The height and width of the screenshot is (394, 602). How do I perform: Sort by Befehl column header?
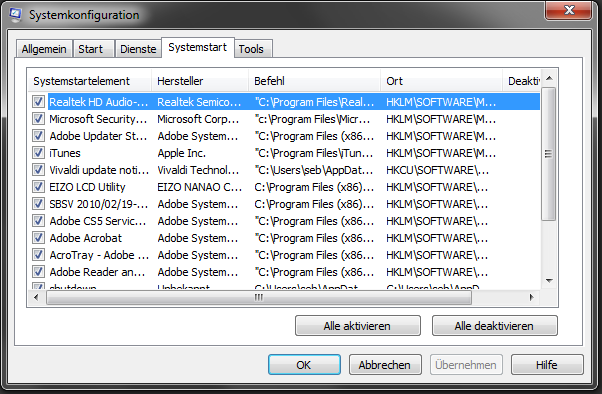[314, 81]
